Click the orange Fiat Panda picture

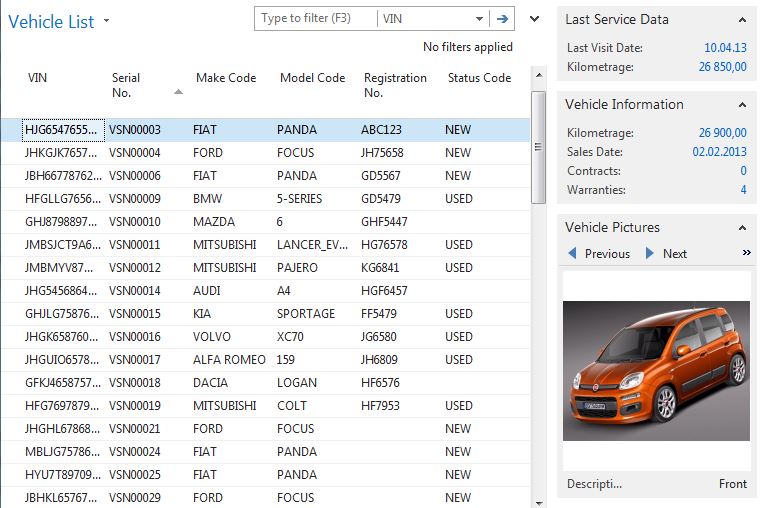(656, 371)
